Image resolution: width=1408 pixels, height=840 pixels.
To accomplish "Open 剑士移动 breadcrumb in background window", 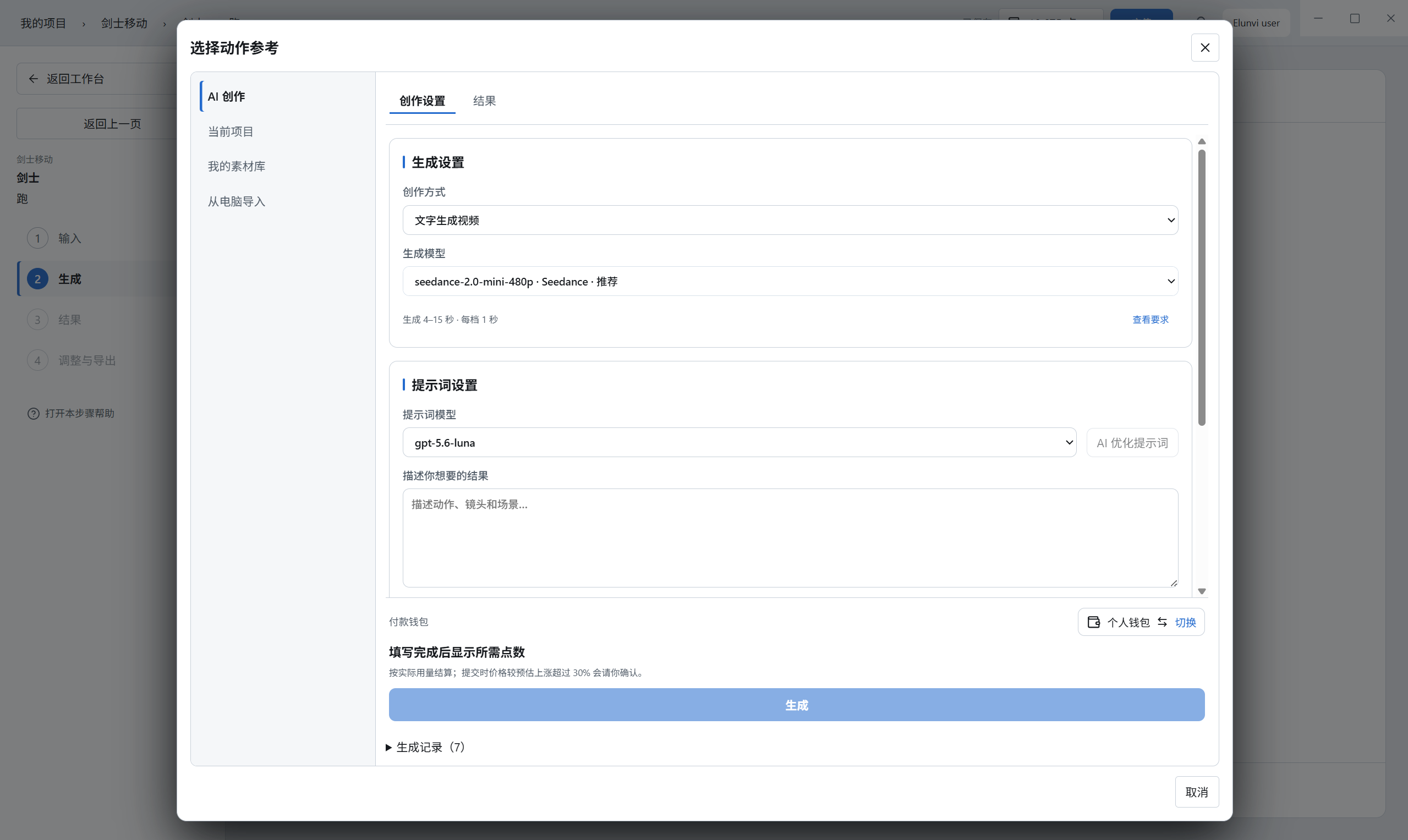I will [x=124, y=23].
